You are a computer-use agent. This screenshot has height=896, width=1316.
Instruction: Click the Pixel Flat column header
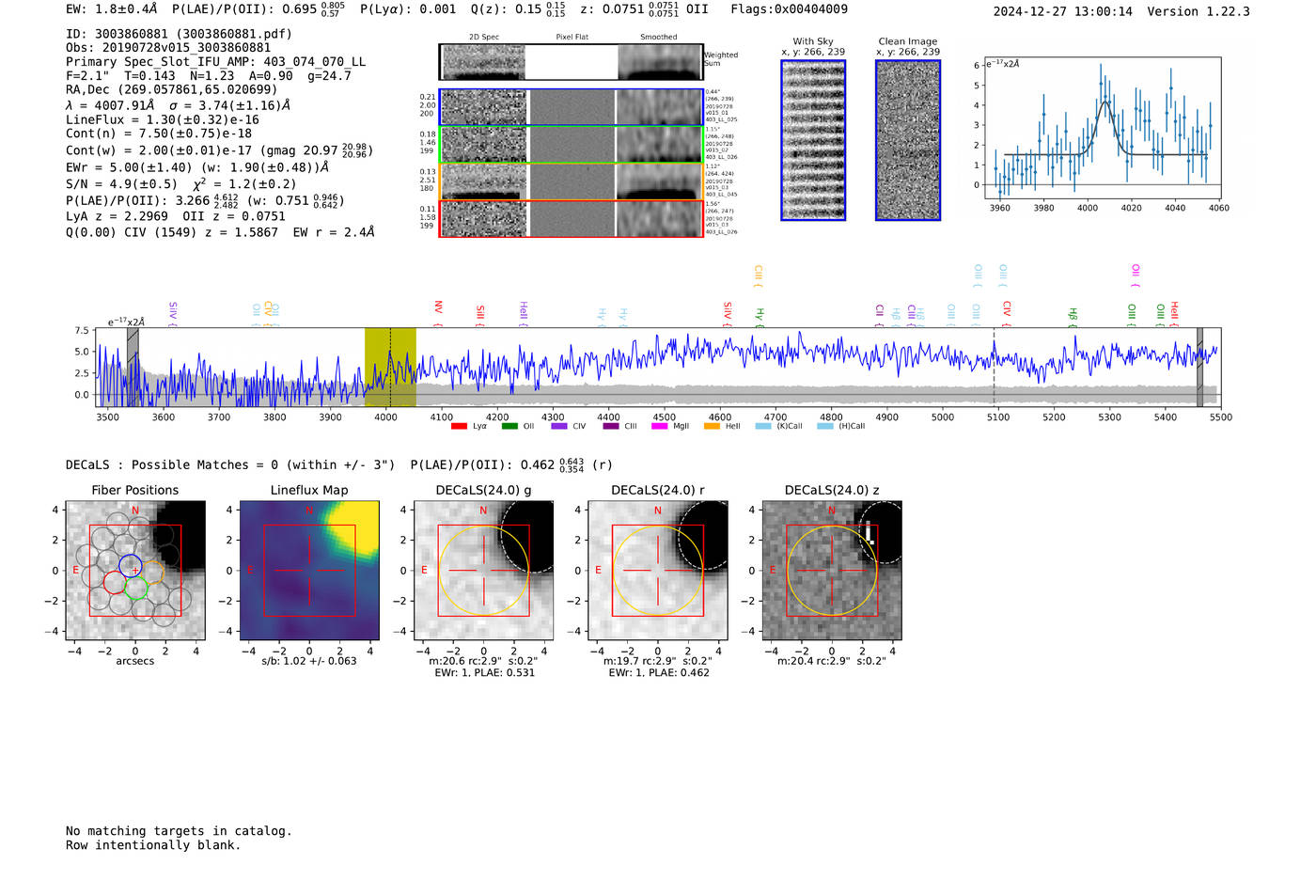(x=572, y=38)
